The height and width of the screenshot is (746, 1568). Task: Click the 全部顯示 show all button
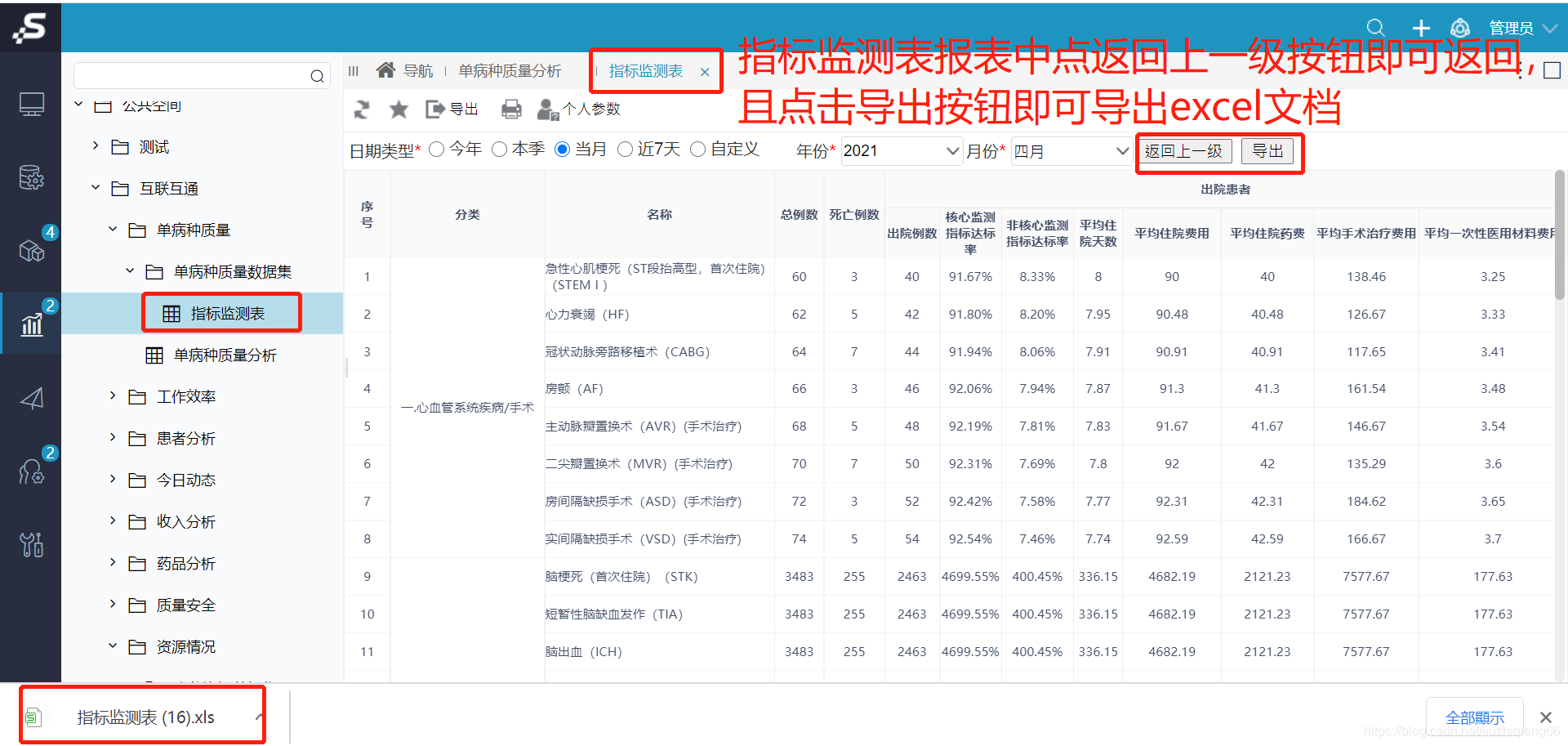[1475, 718]
